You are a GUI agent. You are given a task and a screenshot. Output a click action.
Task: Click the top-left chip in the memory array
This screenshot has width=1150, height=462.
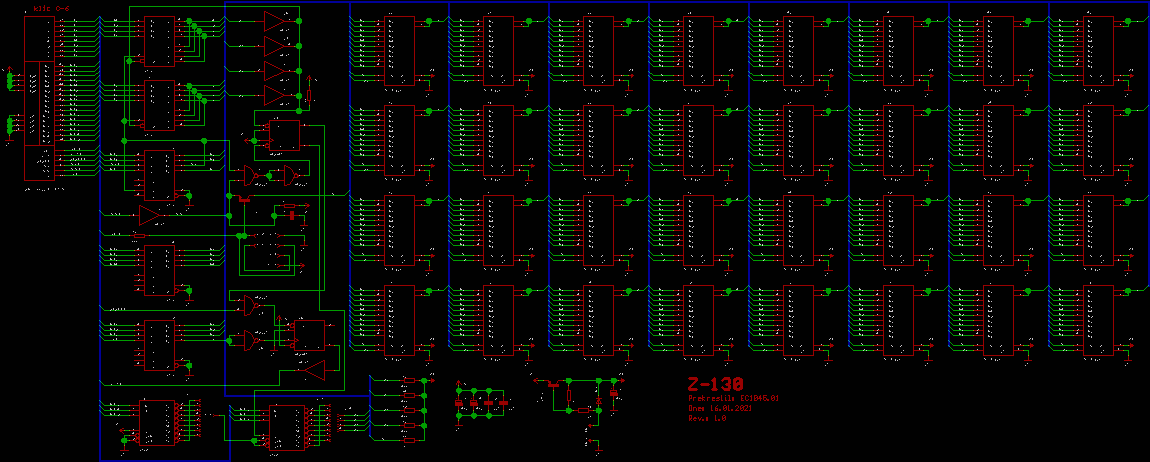point(399,50)
